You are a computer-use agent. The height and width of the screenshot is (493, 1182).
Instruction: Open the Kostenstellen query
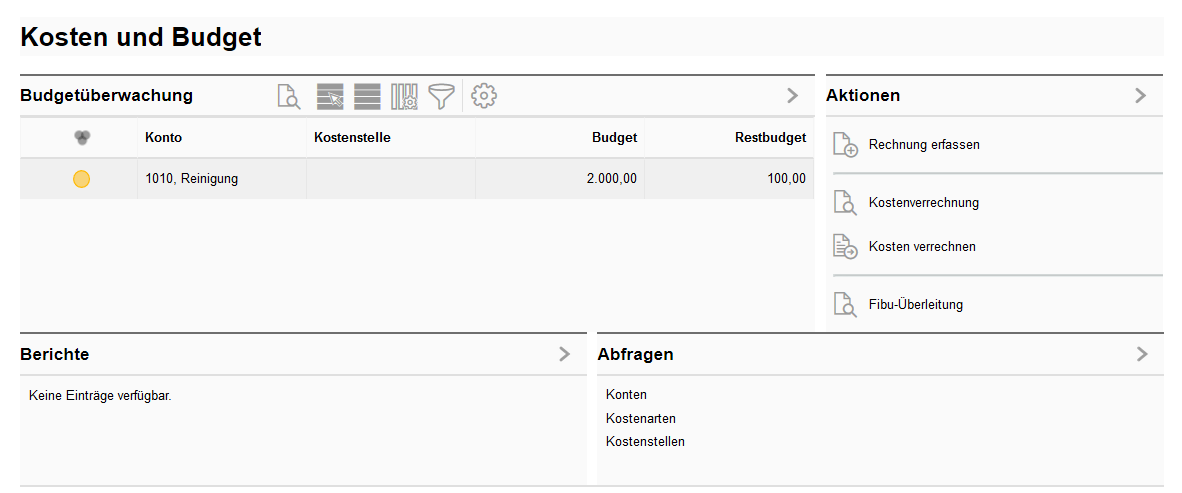(x=645, y=441)
